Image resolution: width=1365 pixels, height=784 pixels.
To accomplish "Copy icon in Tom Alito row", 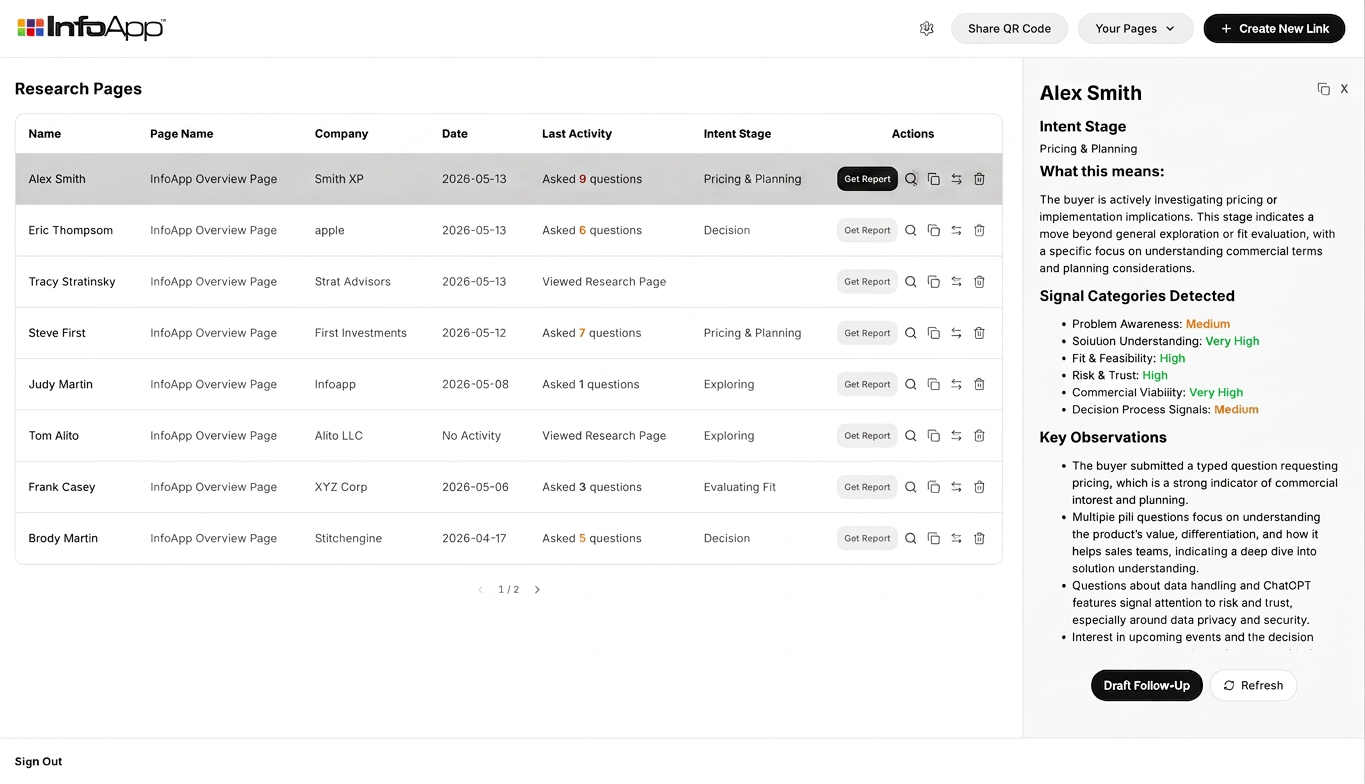I will pos(933,436).
